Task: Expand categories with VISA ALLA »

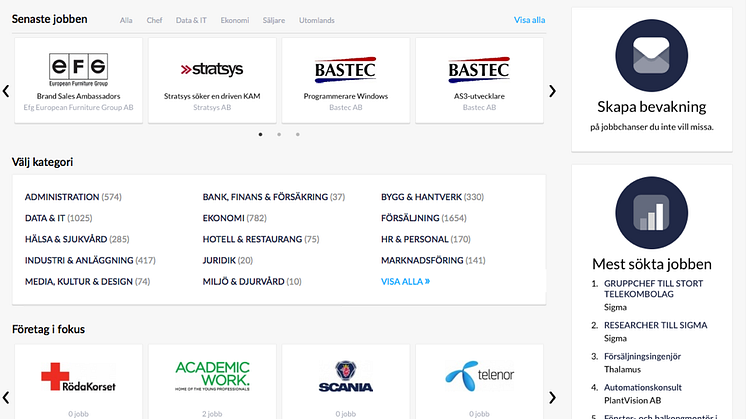Action: (405, 282)
